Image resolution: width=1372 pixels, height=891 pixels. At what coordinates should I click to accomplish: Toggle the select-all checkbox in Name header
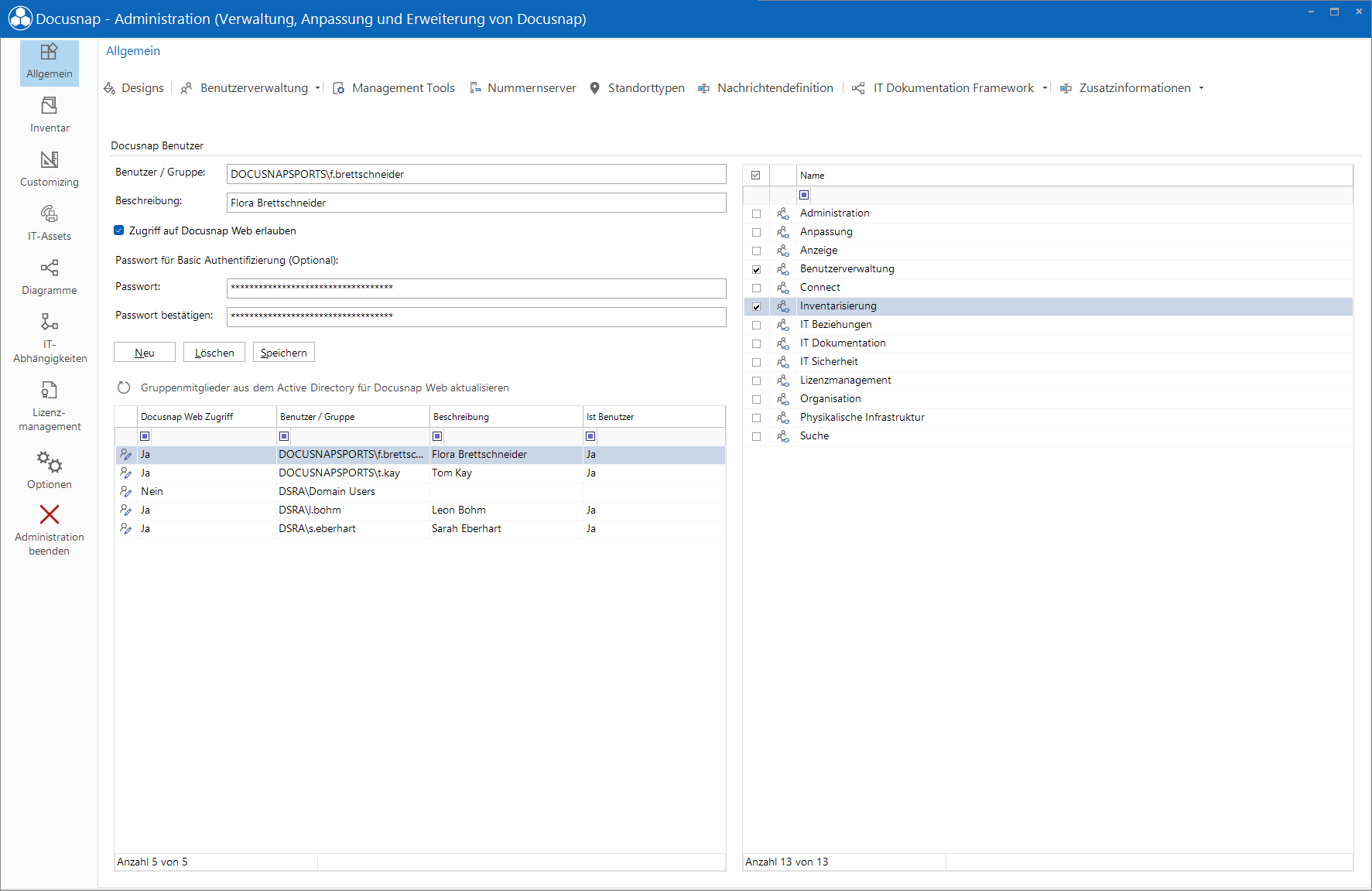point(756,176)
